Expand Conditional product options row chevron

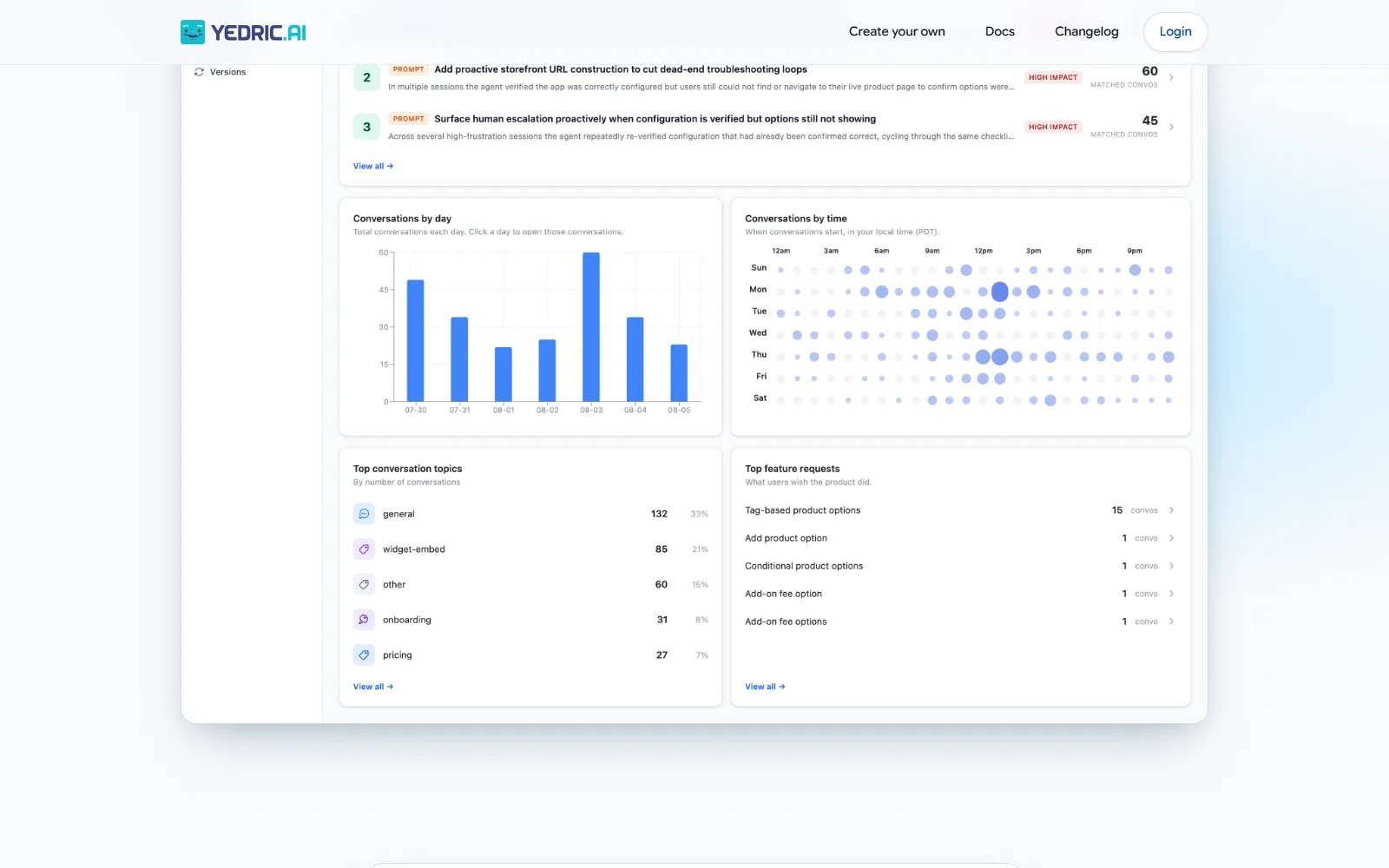click(x=1171, y=566)
